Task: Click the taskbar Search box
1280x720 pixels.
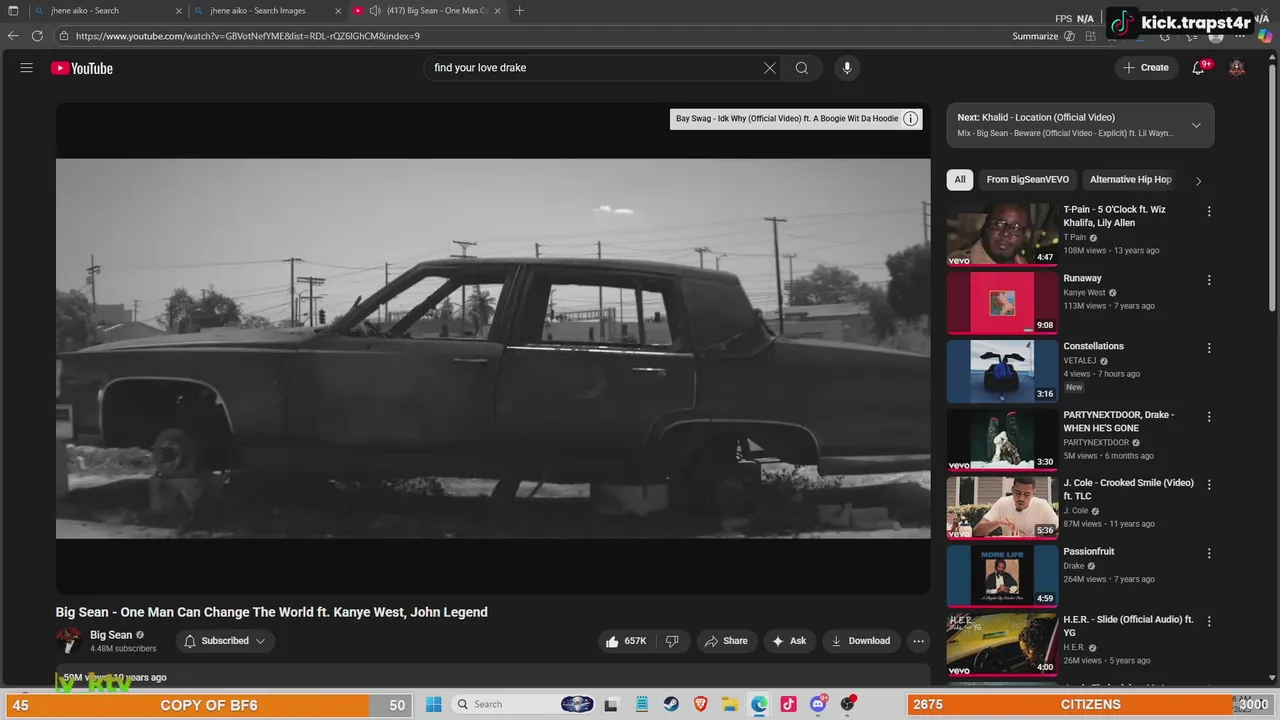Action: [524, 704]
